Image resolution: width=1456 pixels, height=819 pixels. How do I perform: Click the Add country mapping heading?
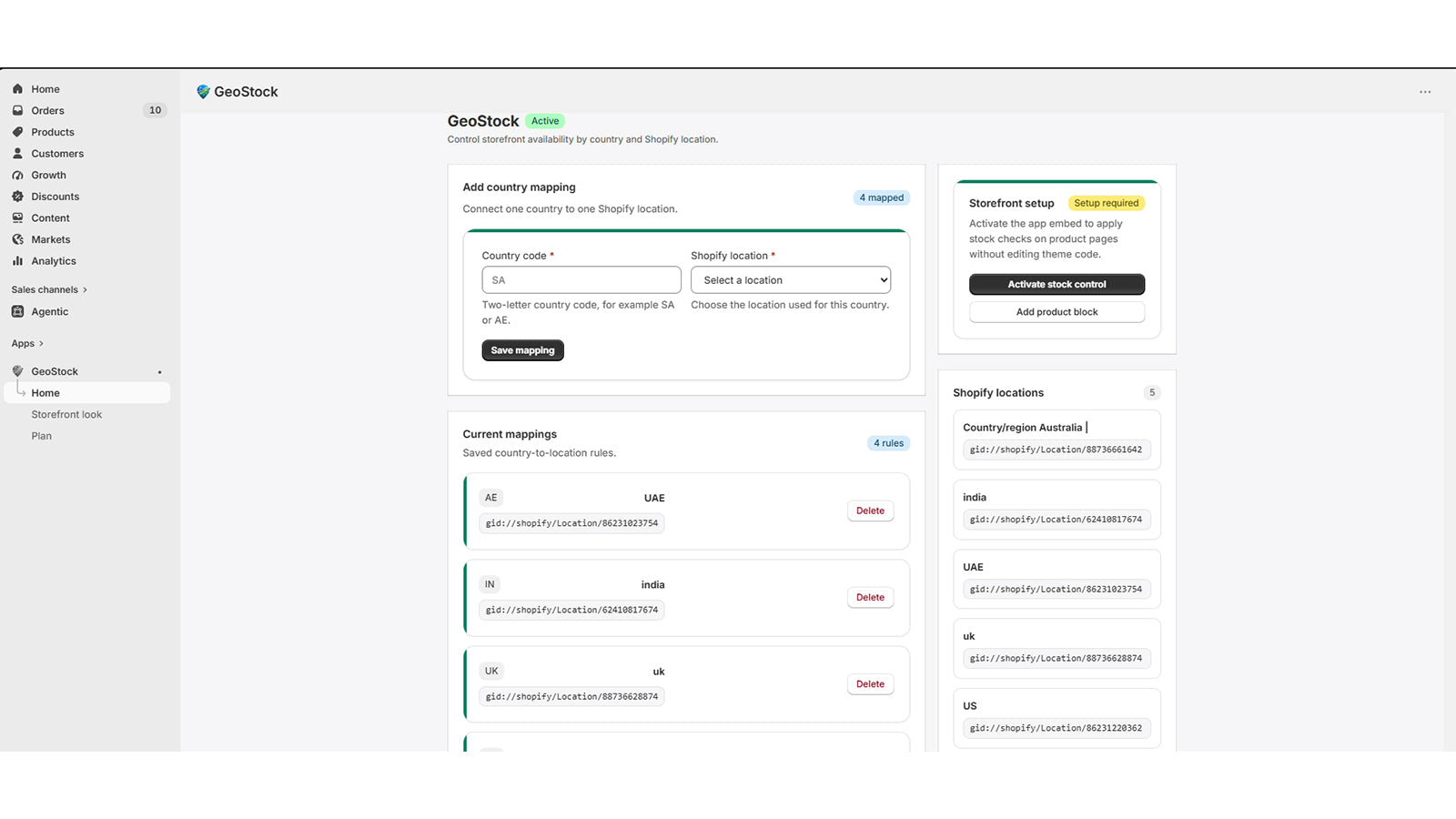point(519,187)
